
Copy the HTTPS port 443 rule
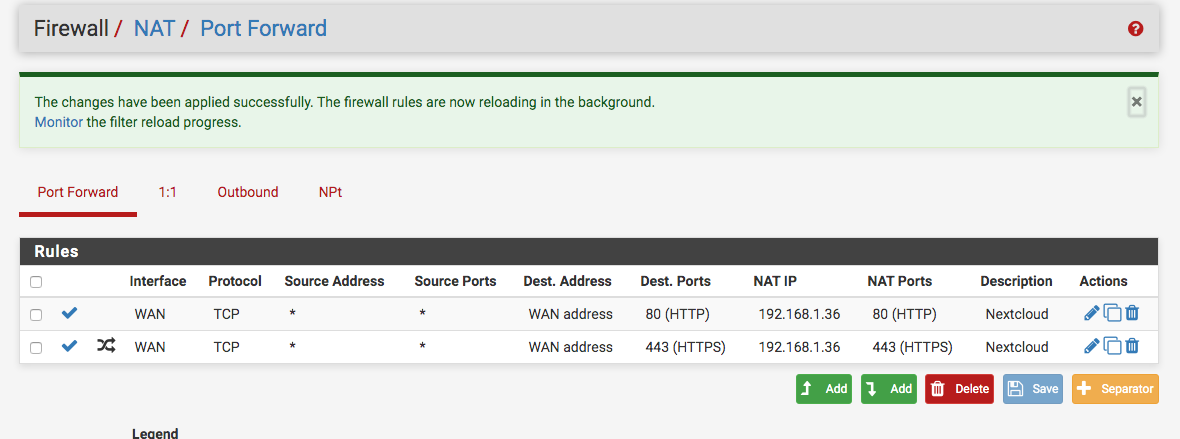[x=1112, y=346]
